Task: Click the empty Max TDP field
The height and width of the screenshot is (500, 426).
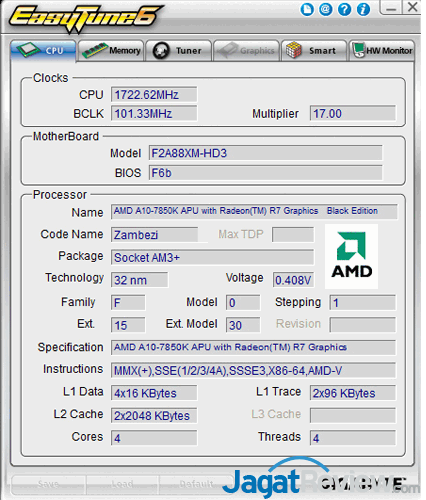Action: pyautogui.click(x=293, y=235)
